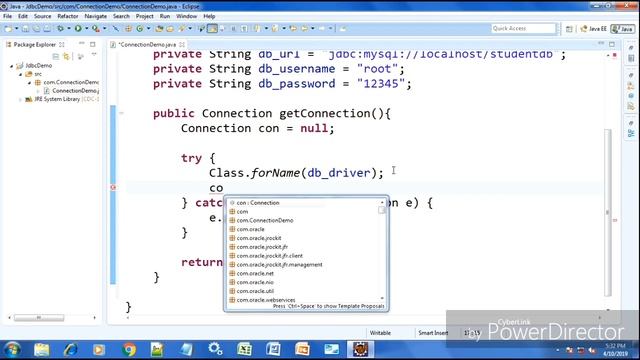
Task: Open the Package Explorer view menu arrow
Action: tap(94, 54)
